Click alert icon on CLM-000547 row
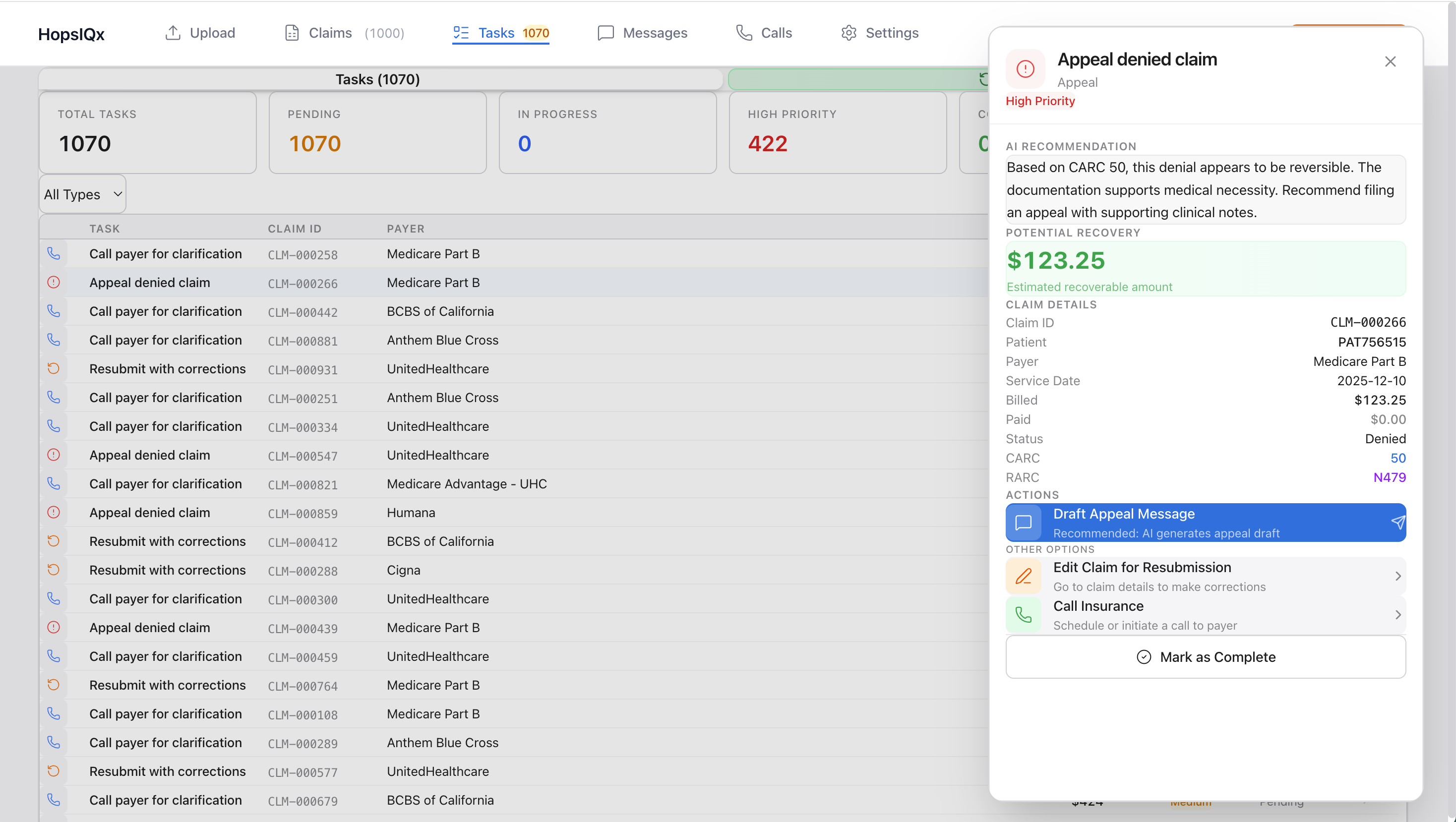Image resolution: width=1456 pixels, height=822 pixels. [x=54, y=455]
